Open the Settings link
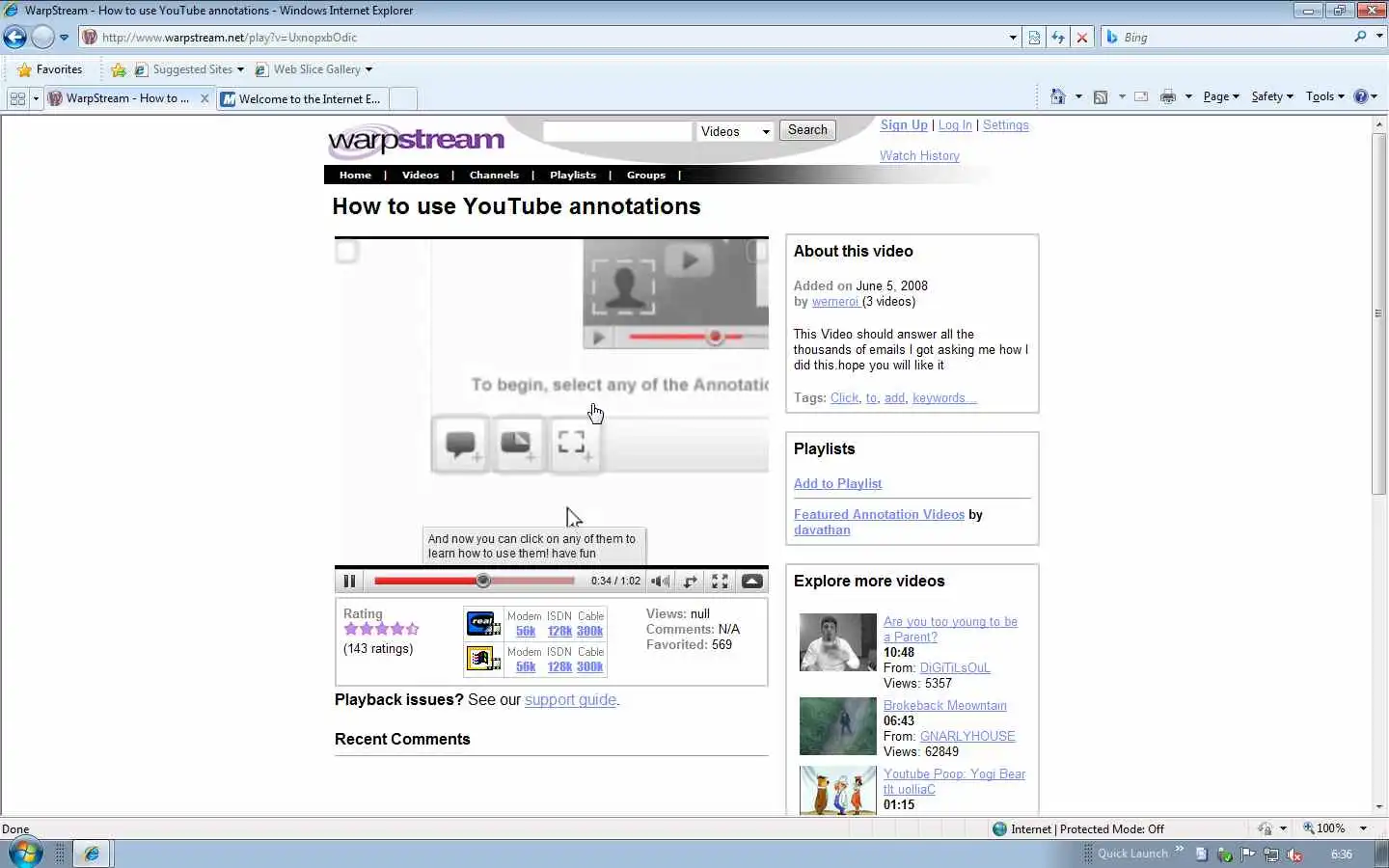This screenshot has height=868, width=1389. pos(1006,125)
